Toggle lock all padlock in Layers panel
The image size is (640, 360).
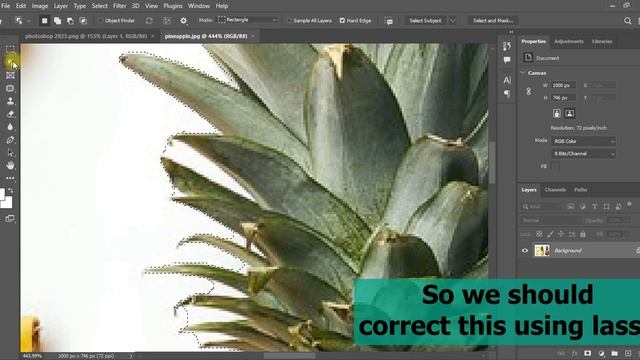(583, 234)
